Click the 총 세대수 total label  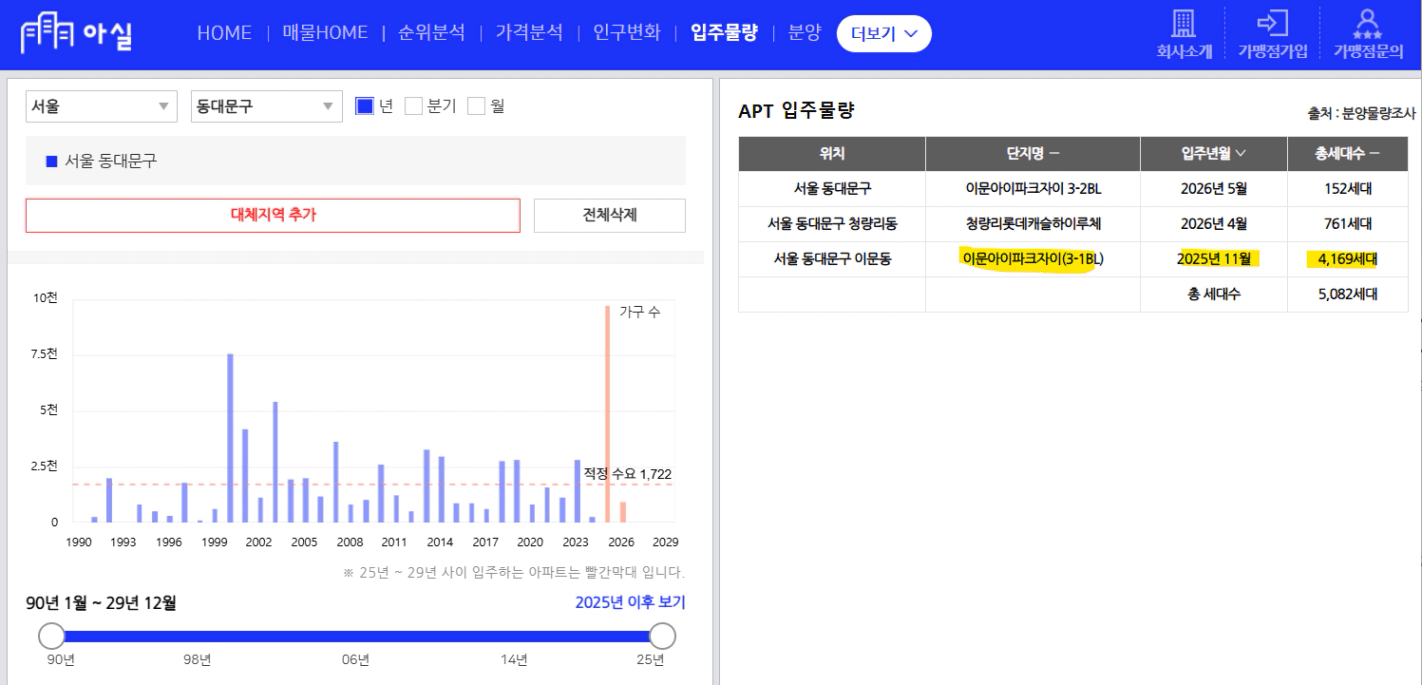click(x=1214, y=294)
